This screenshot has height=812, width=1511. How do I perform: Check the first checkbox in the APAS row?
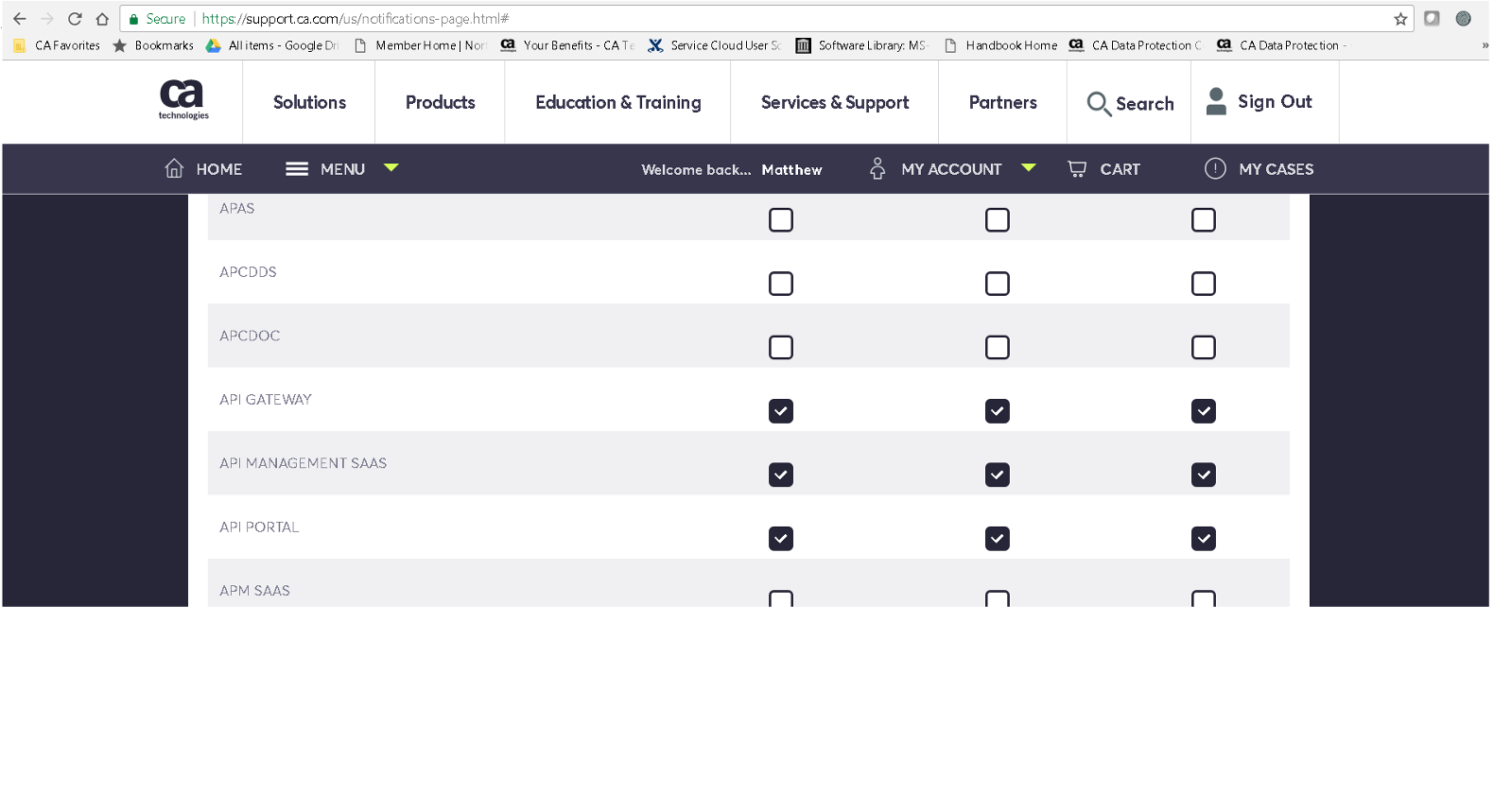[781, 220]
